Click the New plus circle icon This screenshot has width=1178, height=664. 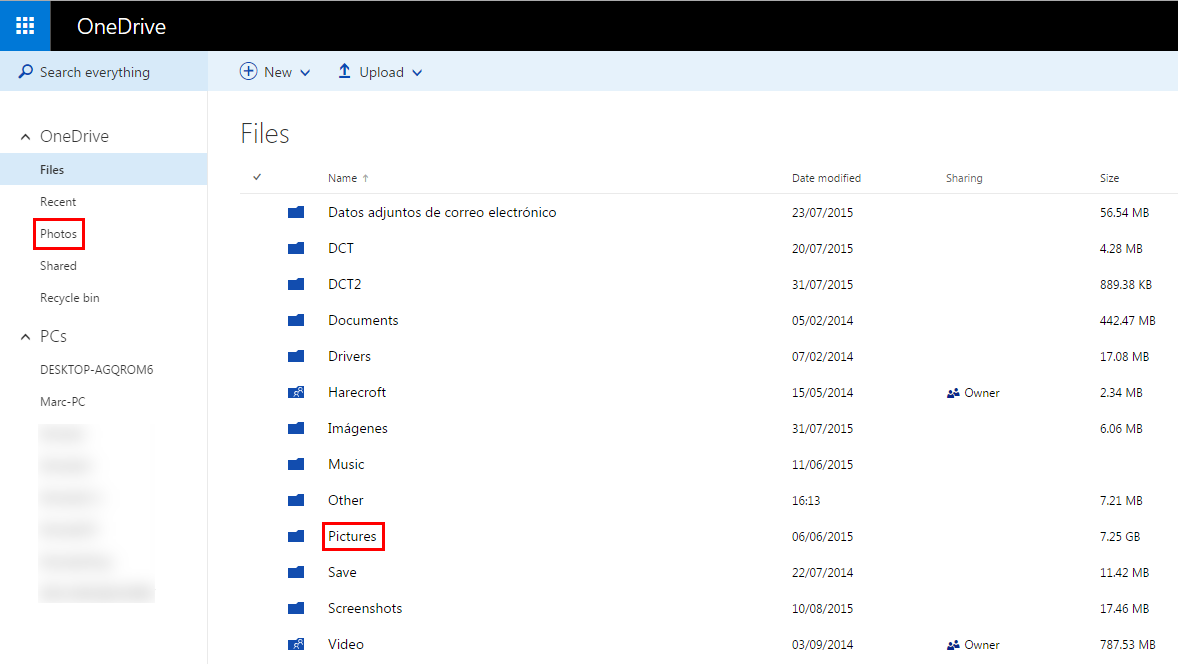pyautogui.click(x=248, y=71)
